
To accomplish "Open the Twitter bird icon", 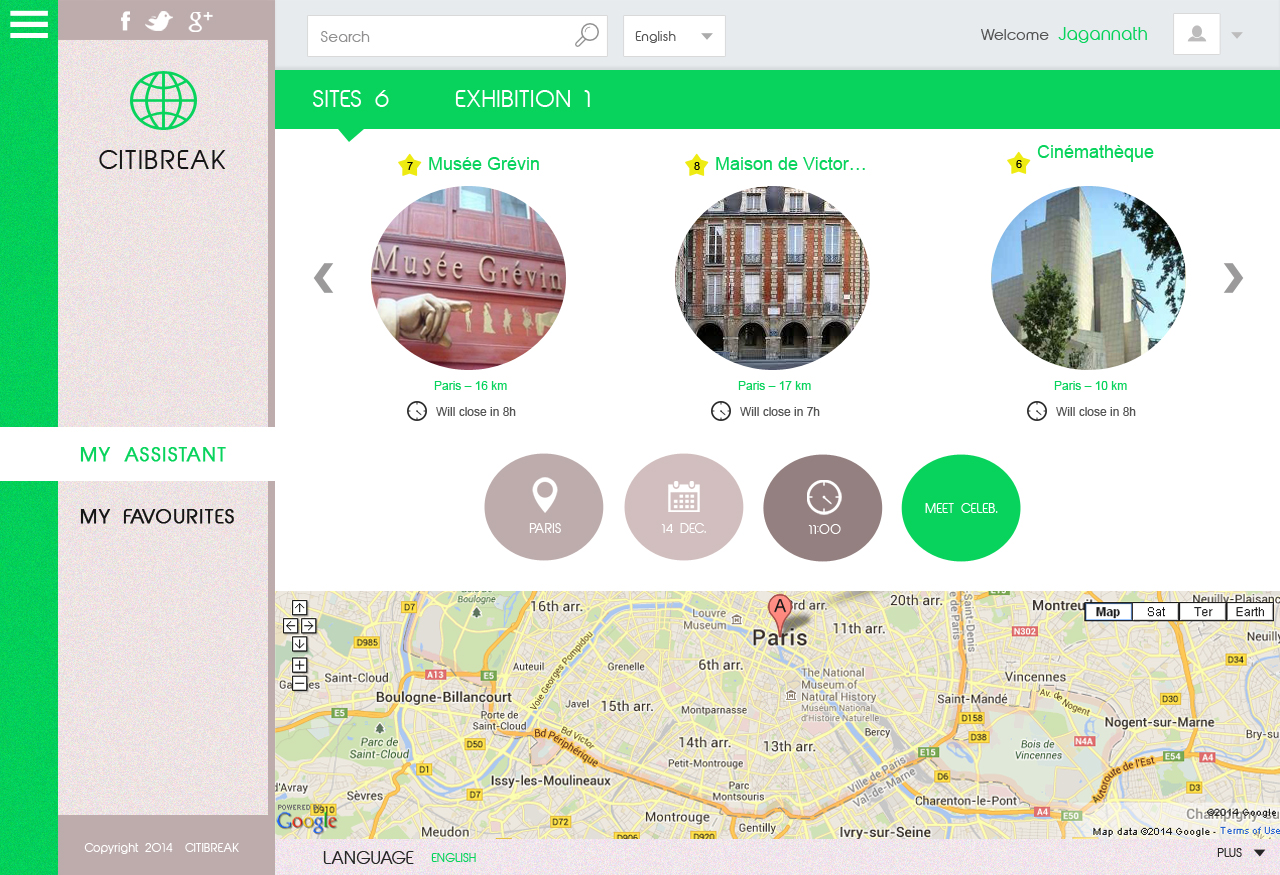I will point(159,21).
